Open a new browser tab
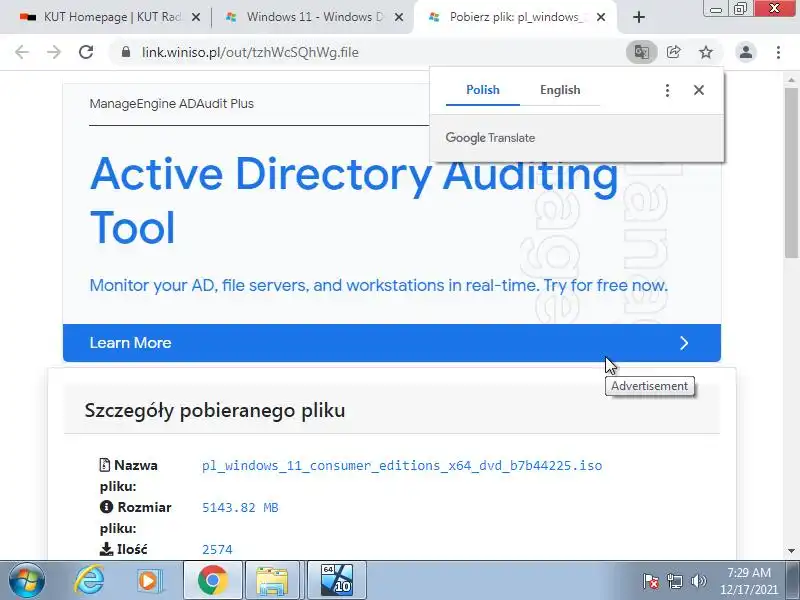Viewport: 800px width, 600px height. 638,17
